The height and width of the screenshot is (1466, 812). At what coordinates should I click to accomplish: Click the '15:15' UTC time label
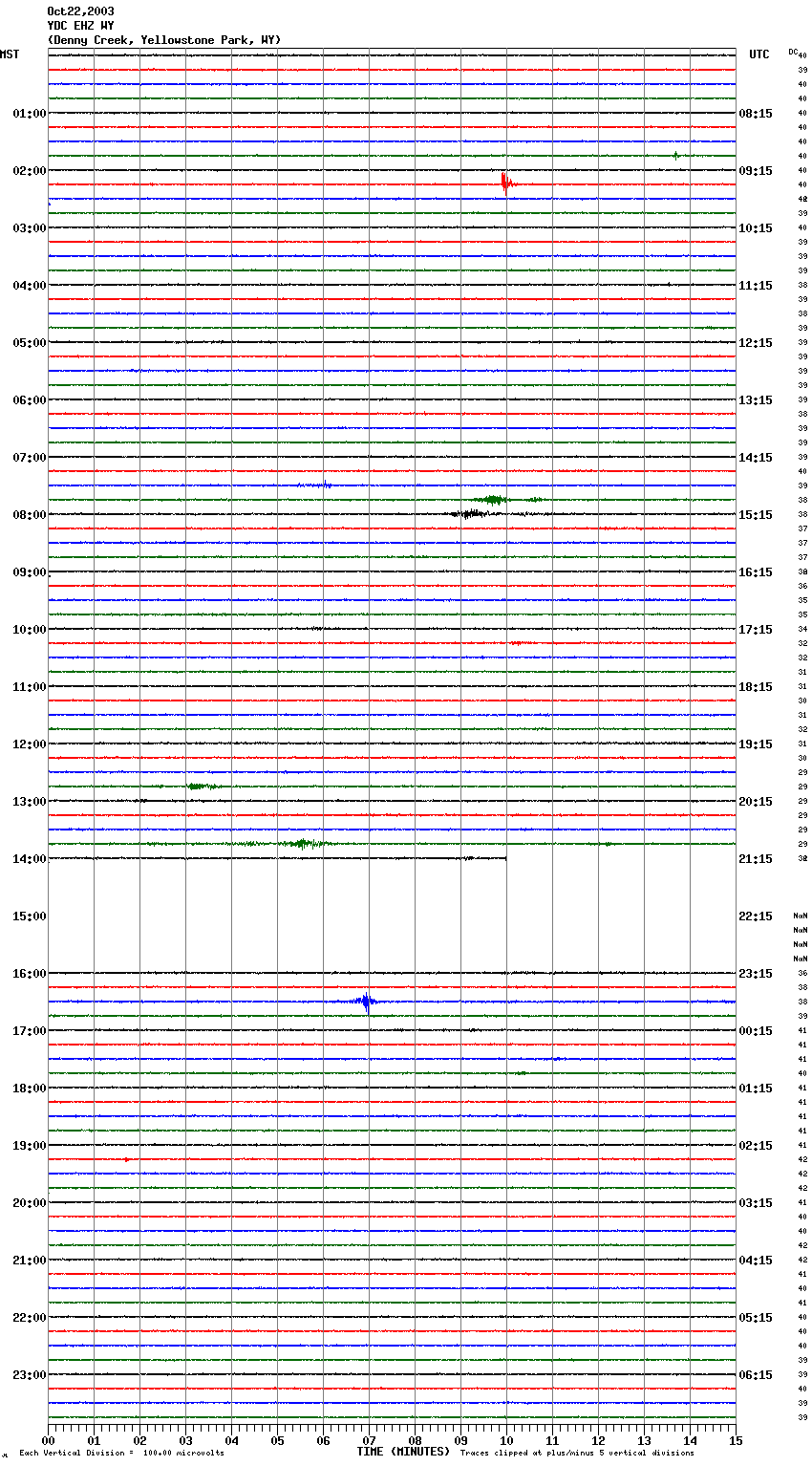(756, 514)
